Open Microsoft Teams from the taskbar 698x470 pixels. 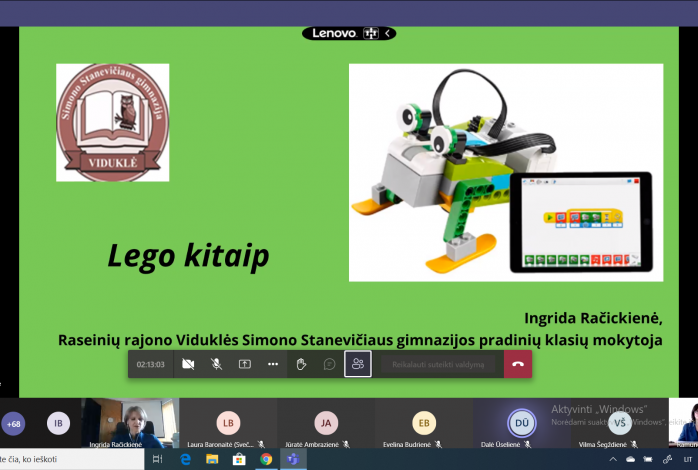click(x=293, y=459)
